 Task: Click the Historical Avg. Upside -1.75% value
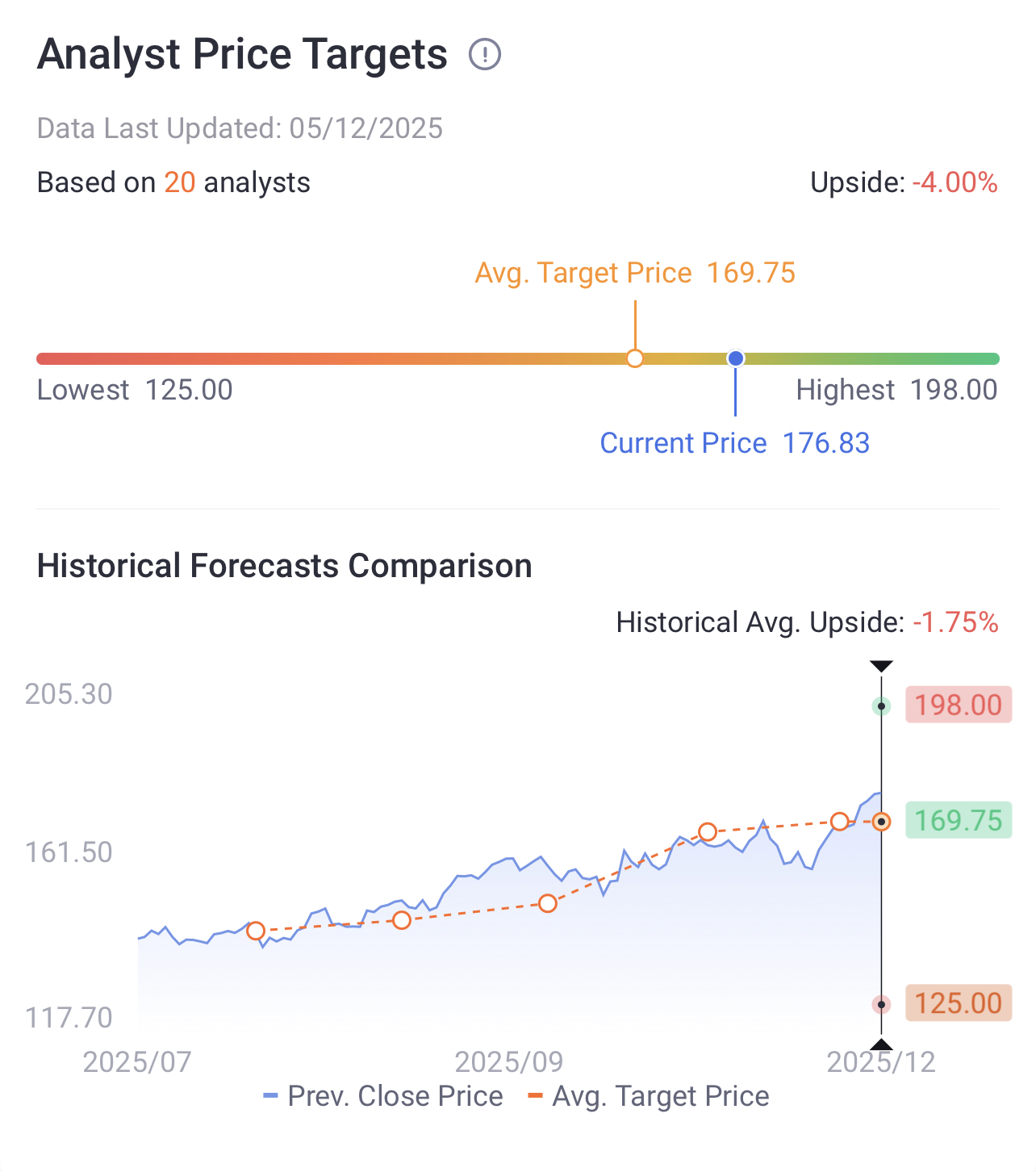[x=955, y=622]
